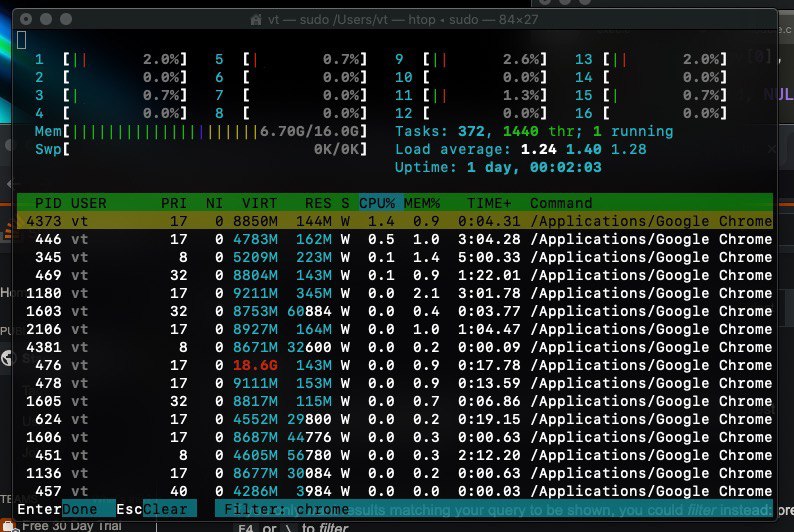Sort by the NI column header
This screenshot has width=794, height=532.
coord(214,203)
